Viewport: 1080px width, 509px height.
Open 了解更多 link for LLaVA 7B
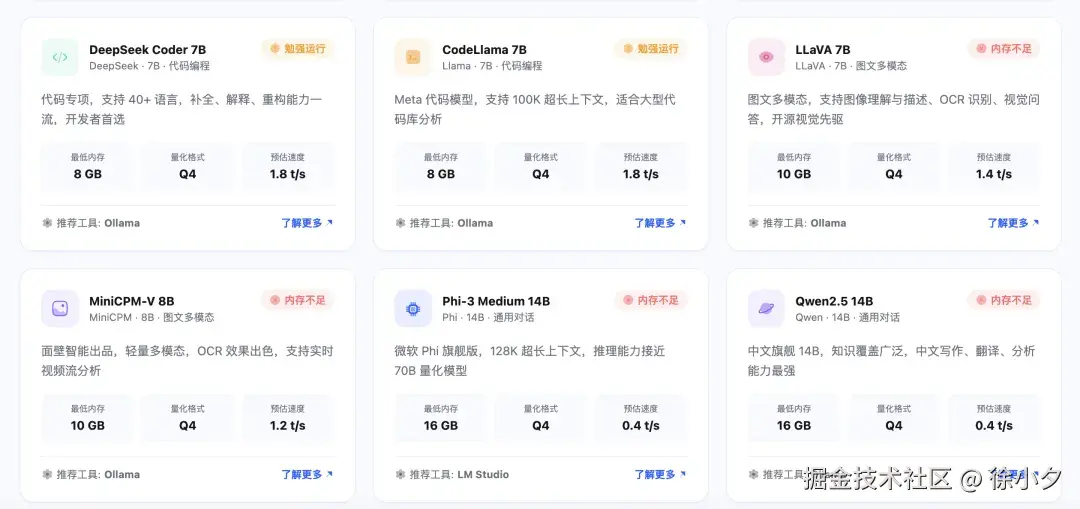point(1013,223)
